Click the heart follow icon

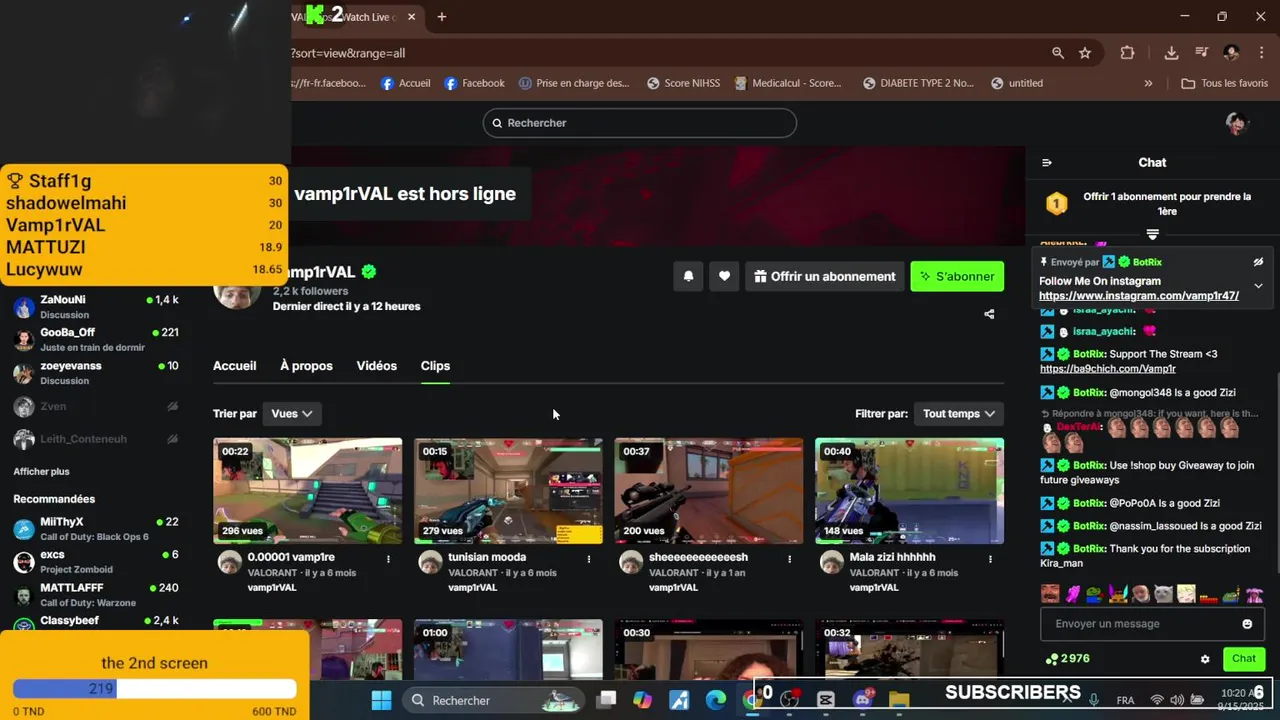point(724,276)
